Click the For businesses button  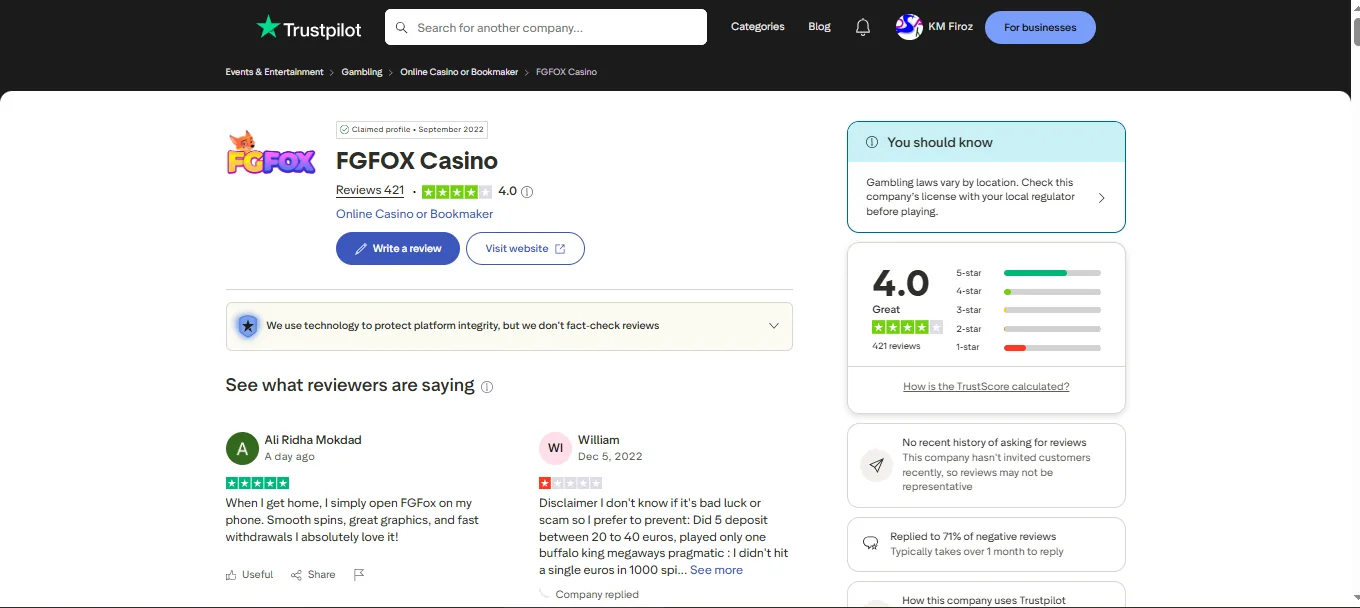tap(1040, 28)
